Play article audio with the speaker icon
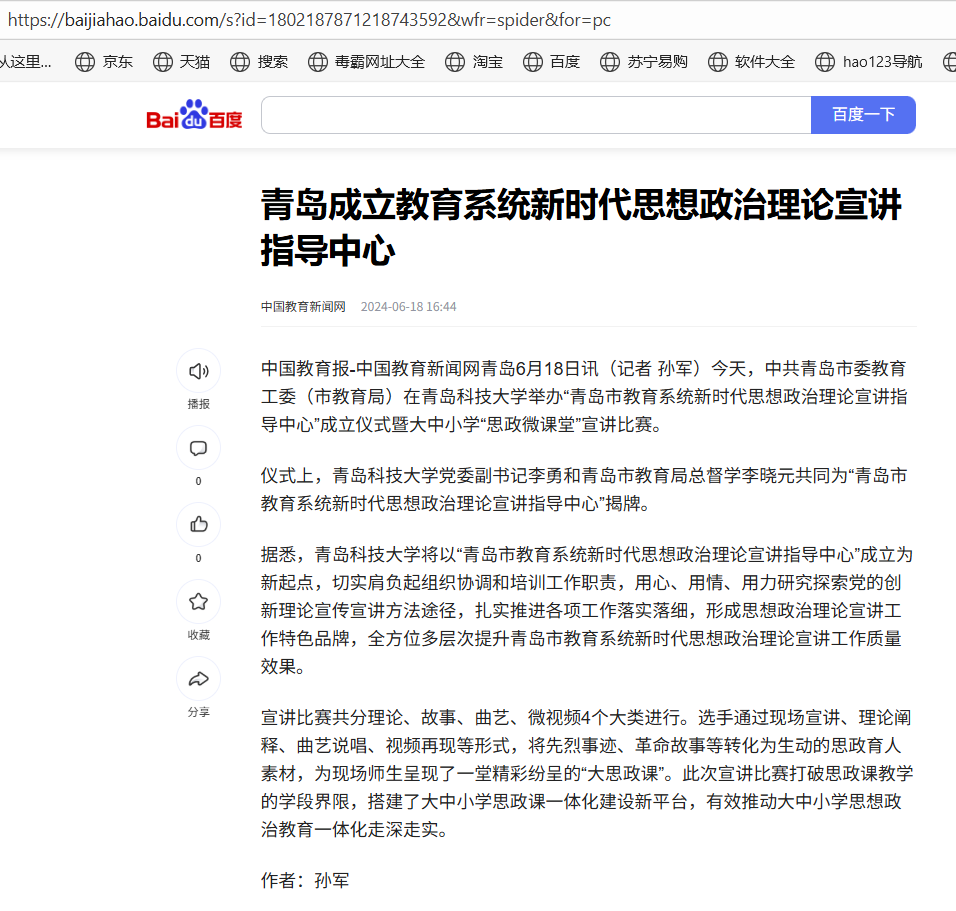The height and width of the screenshot is (911, 956). point(198,371)
